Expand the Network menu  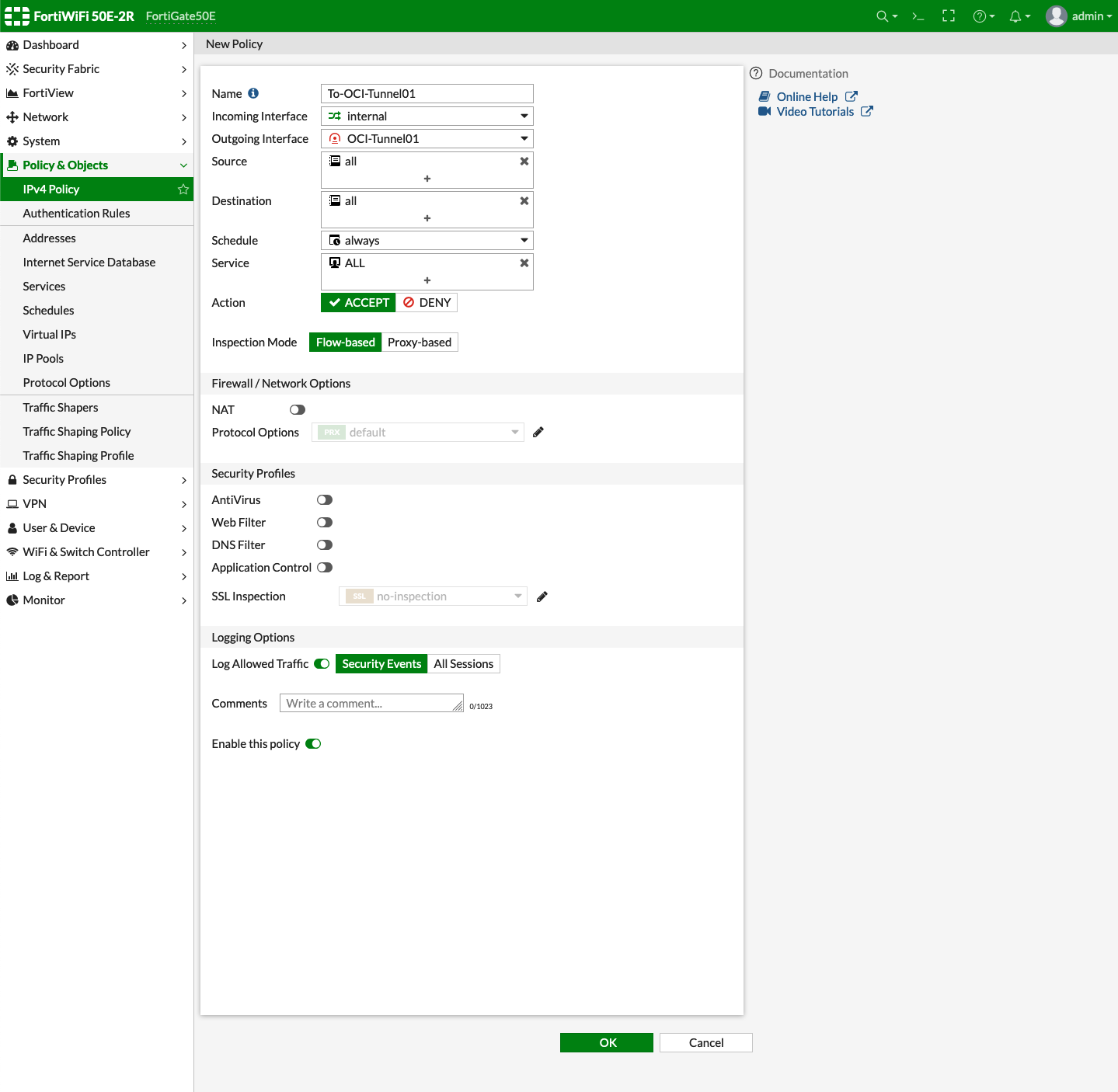point(96,117)
